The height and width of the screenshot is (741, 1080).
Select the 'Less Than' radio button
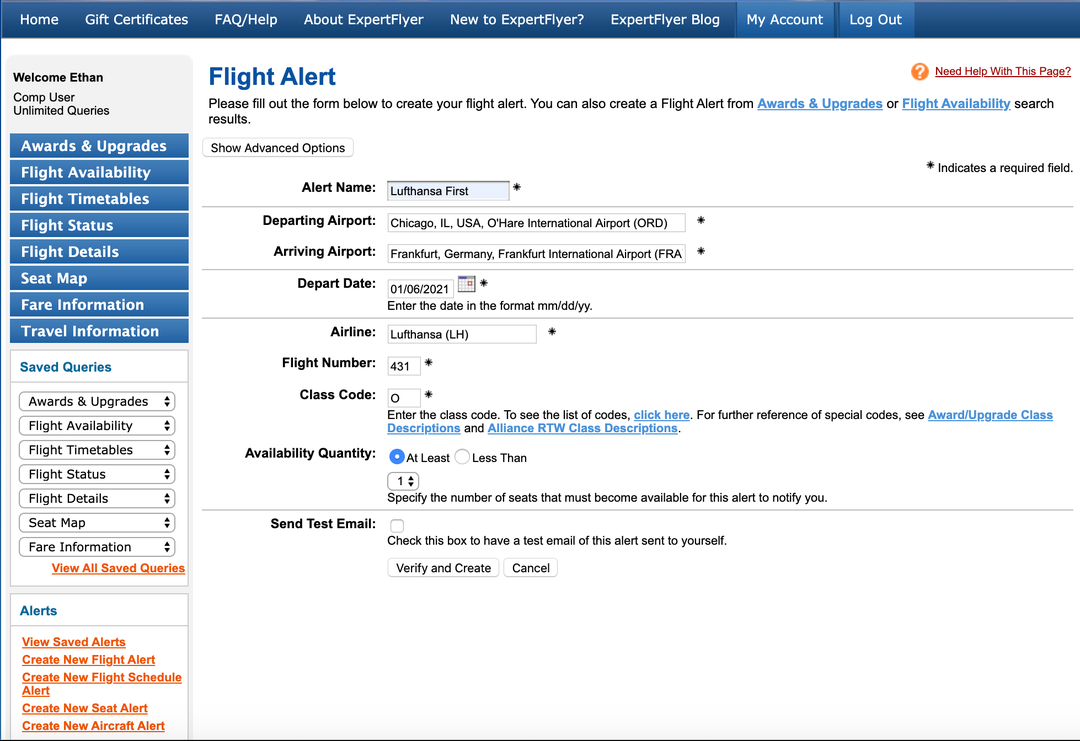461,456
